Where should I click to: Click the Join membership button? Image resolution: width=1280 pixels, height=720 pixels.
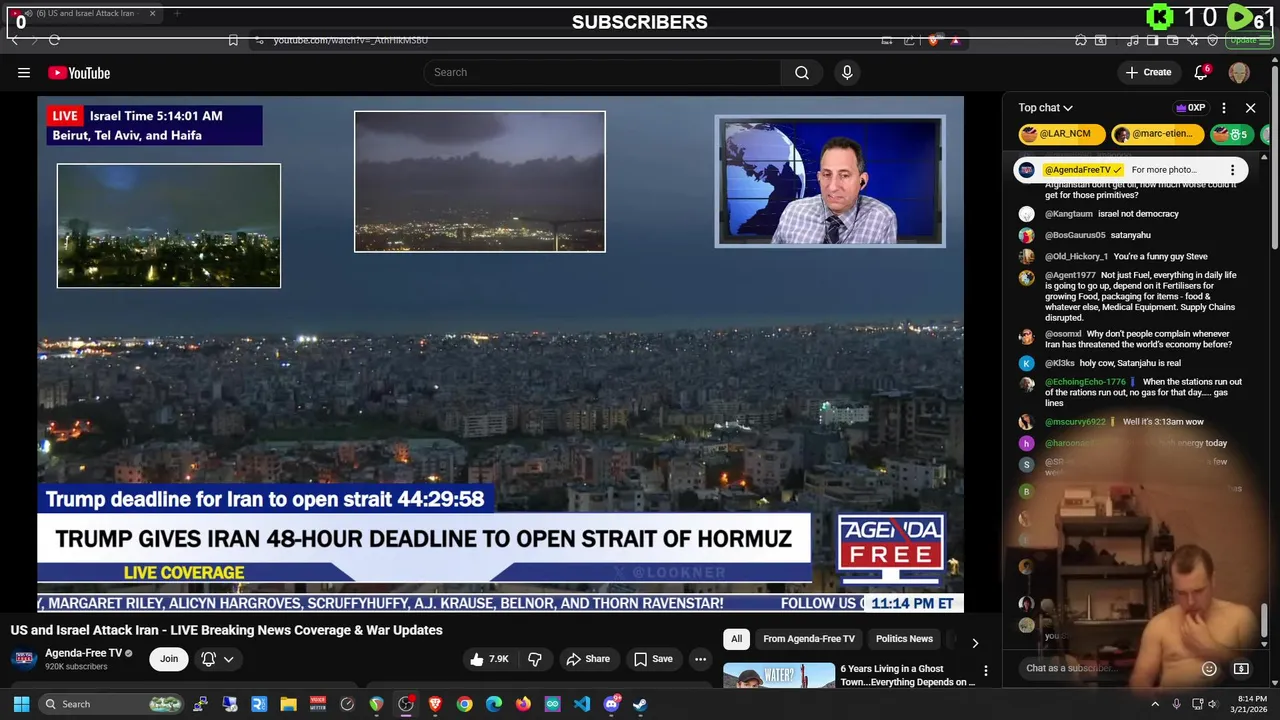point(169,659)
